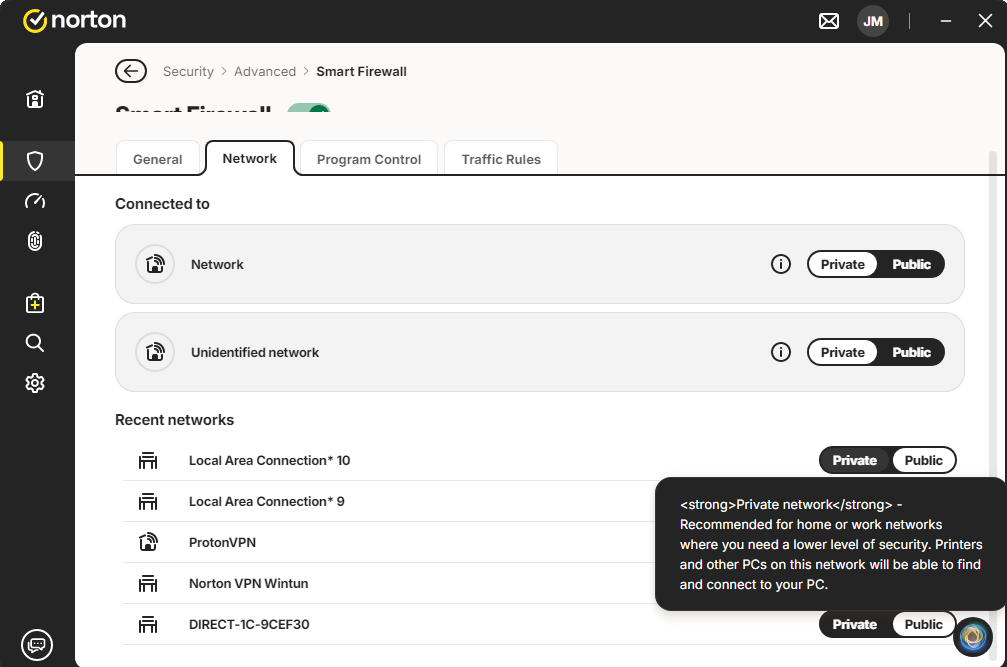
Task: Go to Advanced in the breadcrumb
Action: click(265, 71)
